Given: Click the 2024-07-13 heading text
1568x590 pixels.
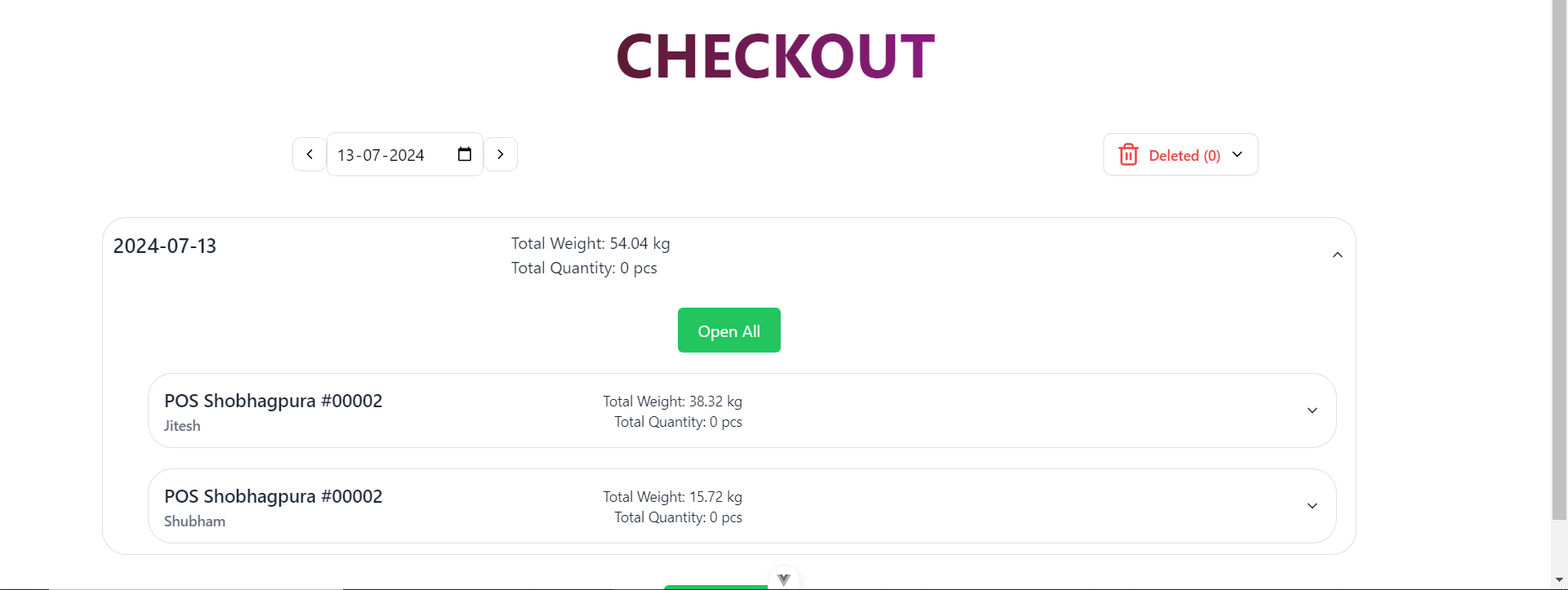Looking at the screenshot, I should [164, 246].
